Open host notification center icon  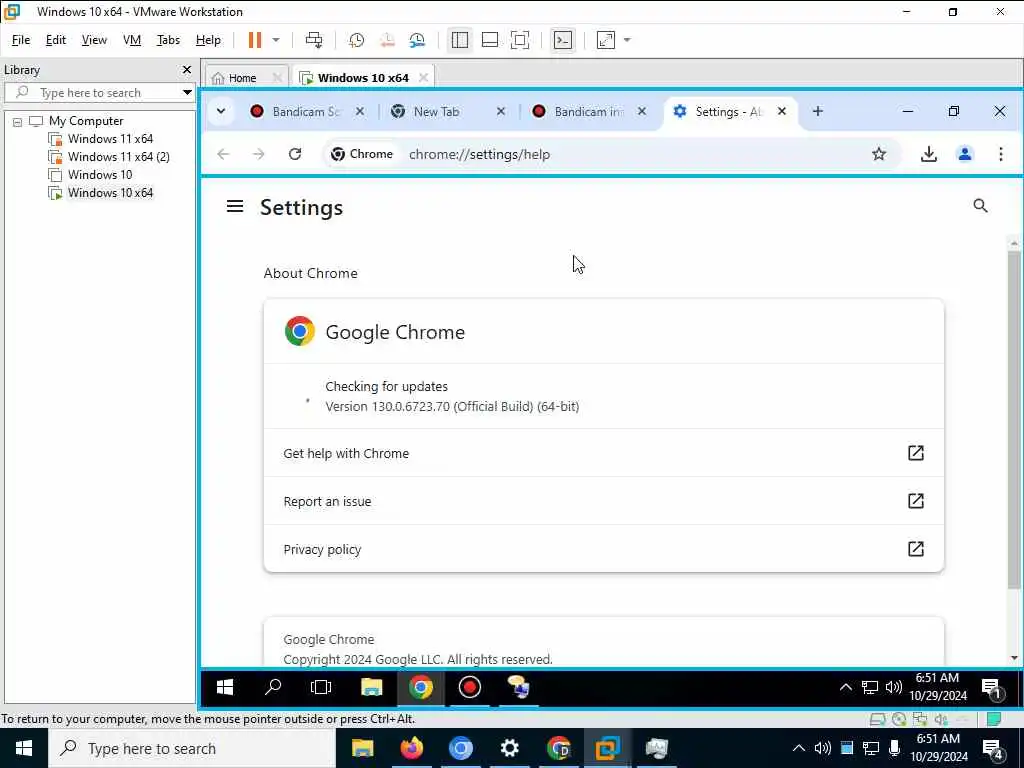tap(991, 748)
